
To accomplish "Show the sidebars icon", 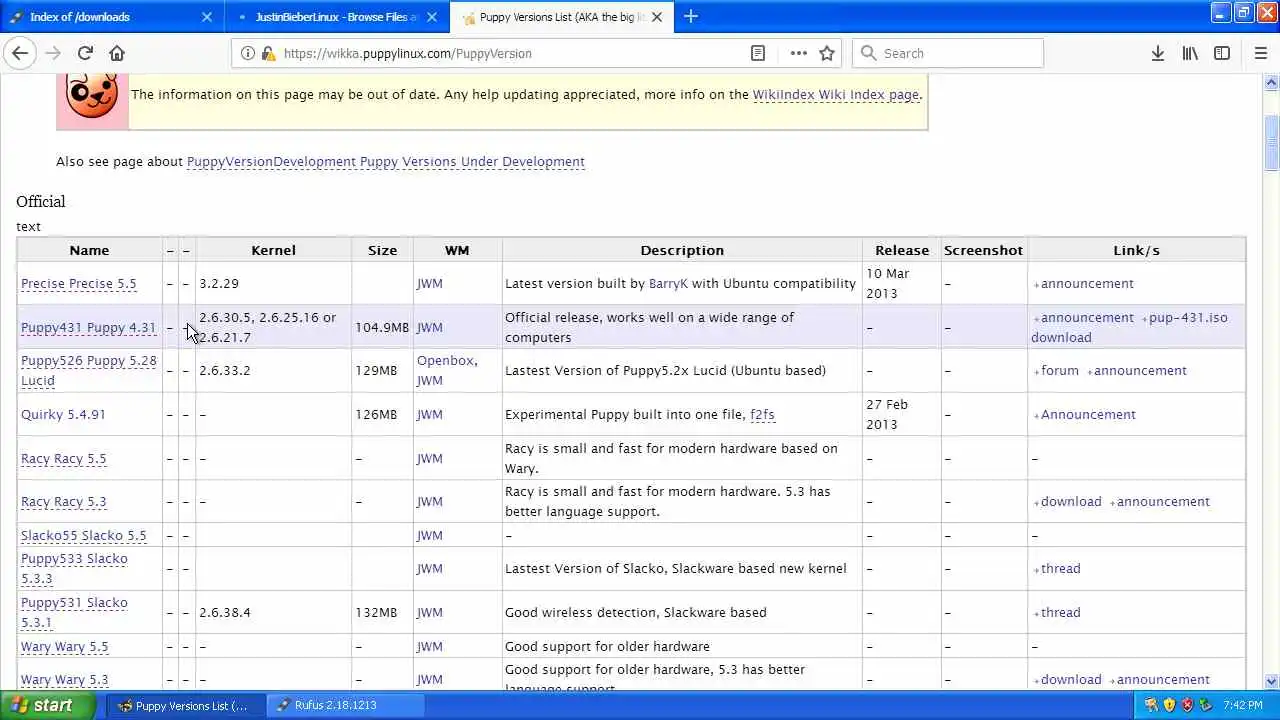I will tap(1222, 53).
